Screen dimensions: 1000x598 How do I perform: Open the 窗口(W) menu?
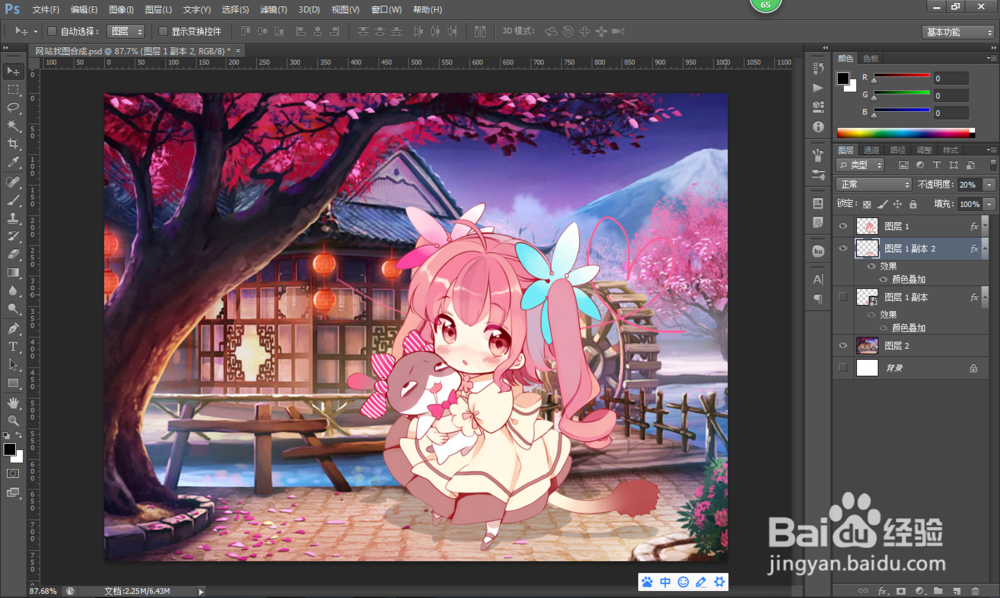coord(386,10)
